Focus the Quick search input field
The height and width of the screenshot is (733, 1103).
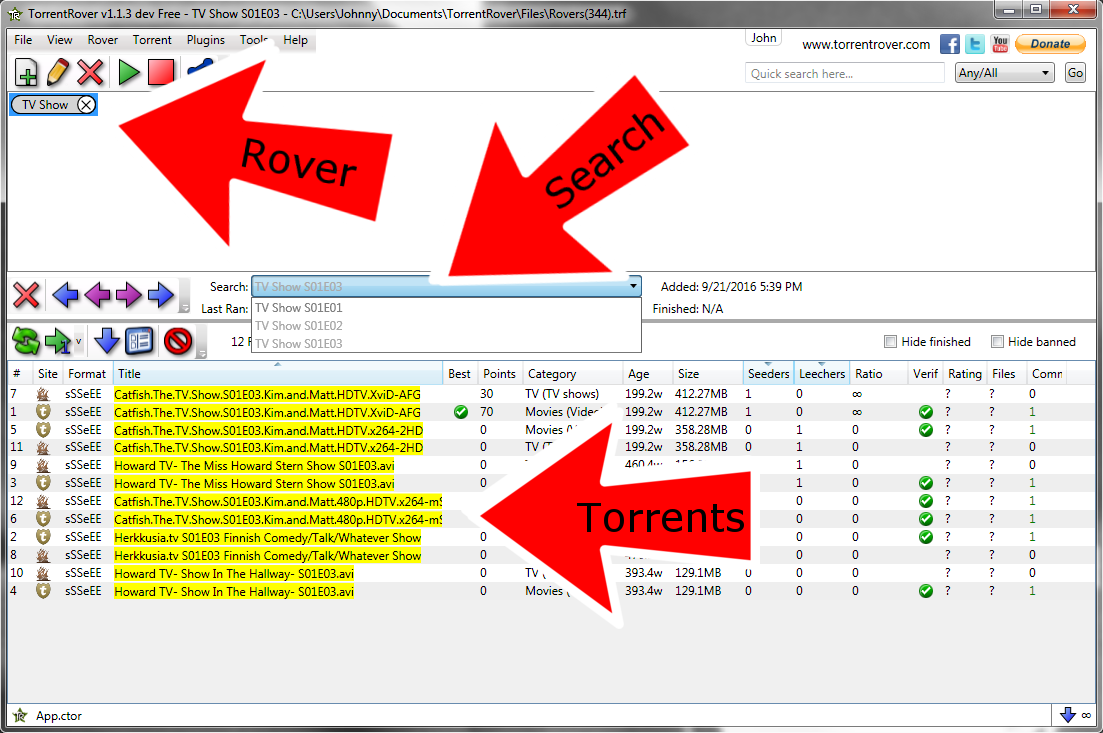coord(845,73)
